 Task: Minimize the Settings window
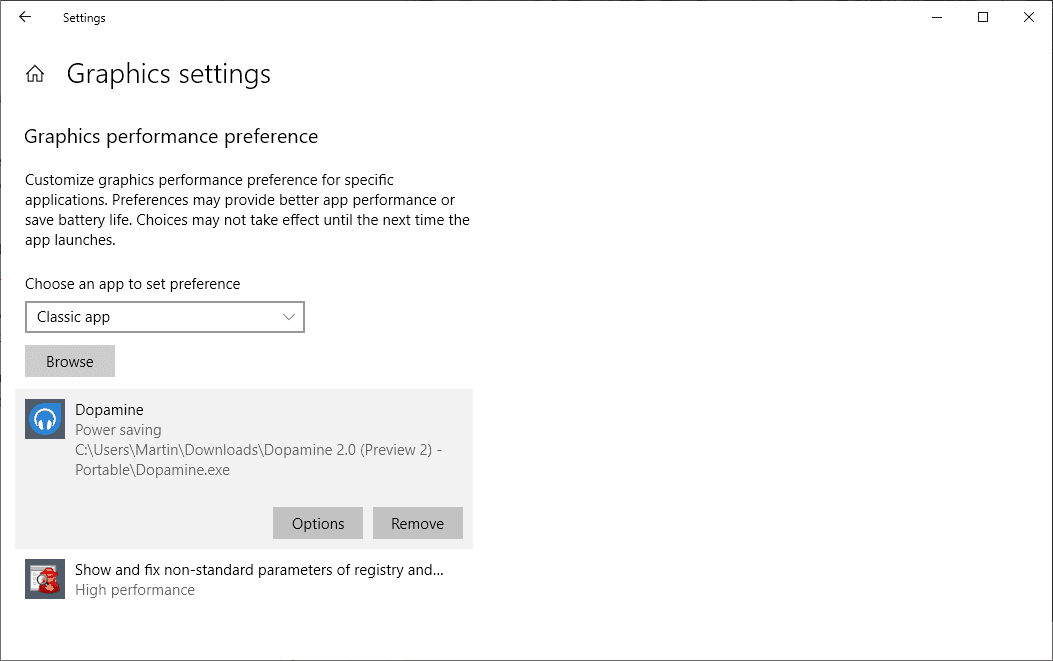[937, 17]
